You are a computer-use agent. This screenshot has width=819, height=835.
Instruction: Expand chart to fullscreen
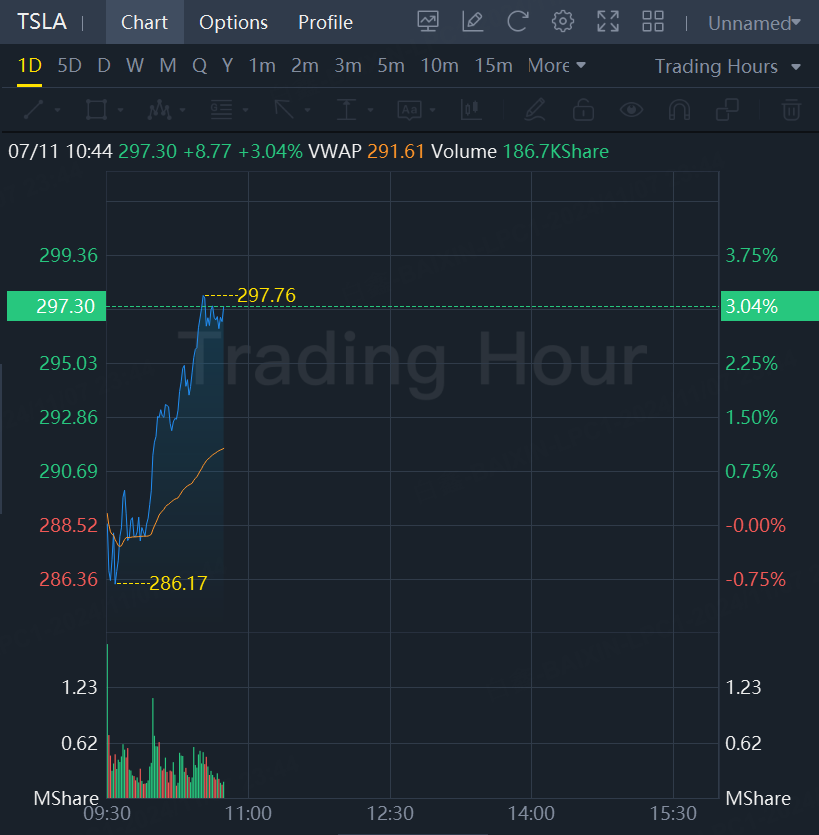pyautogui.click(x=608, y=22)
